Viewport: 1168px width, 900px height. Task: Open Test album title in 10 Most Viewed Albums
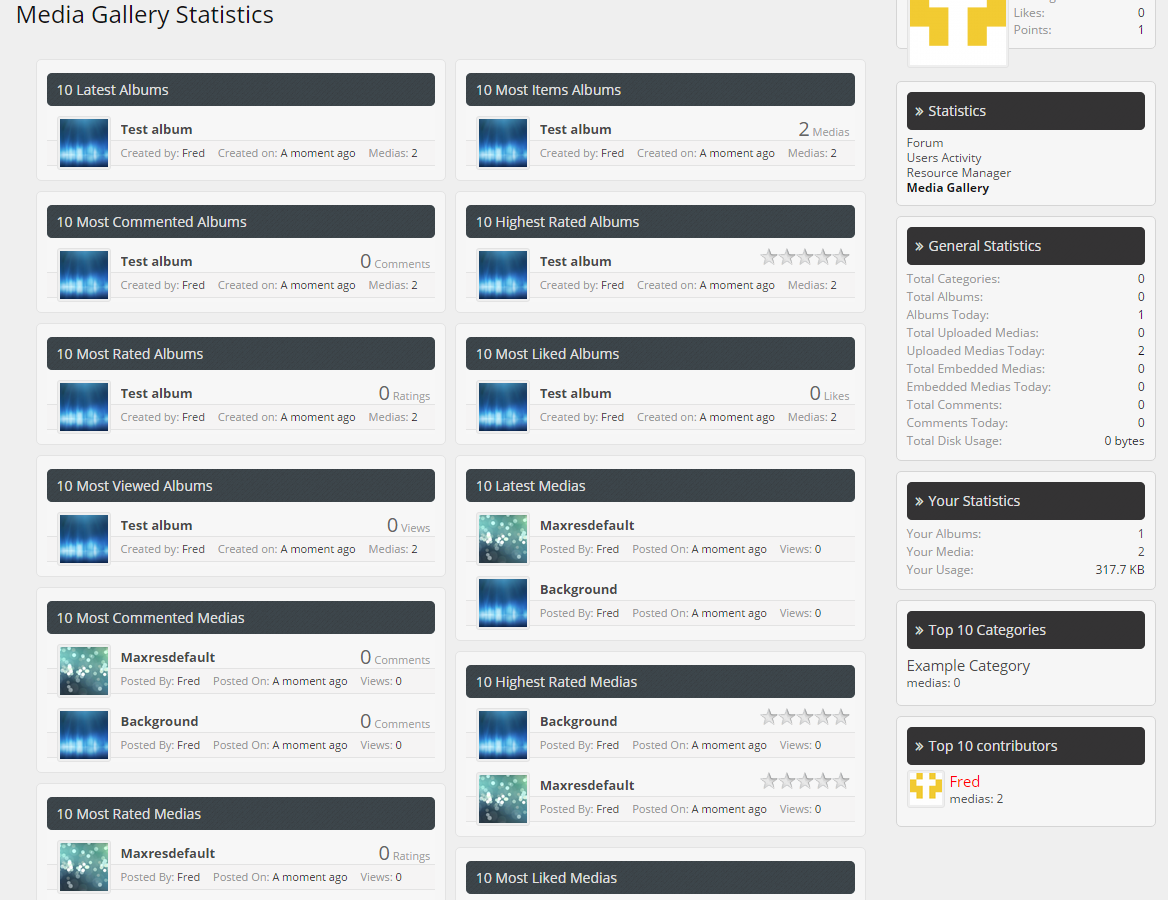click(x=156, y=525)
